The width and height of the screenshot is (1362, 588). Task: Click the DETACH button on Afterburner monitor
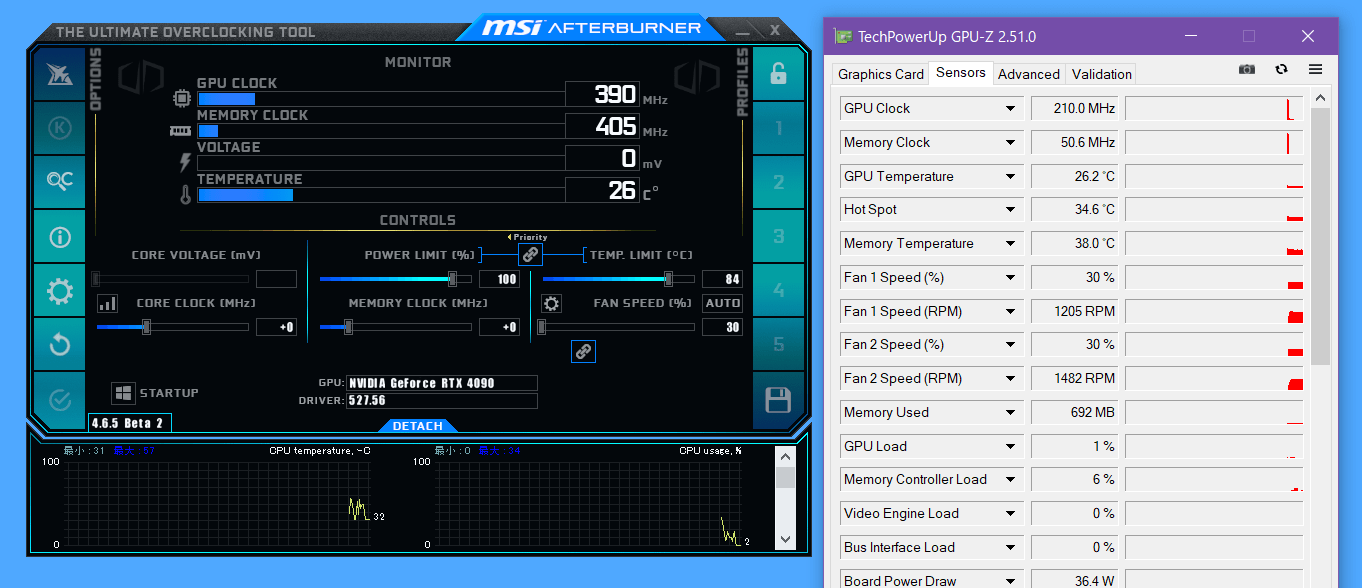[x=418, y=426]
